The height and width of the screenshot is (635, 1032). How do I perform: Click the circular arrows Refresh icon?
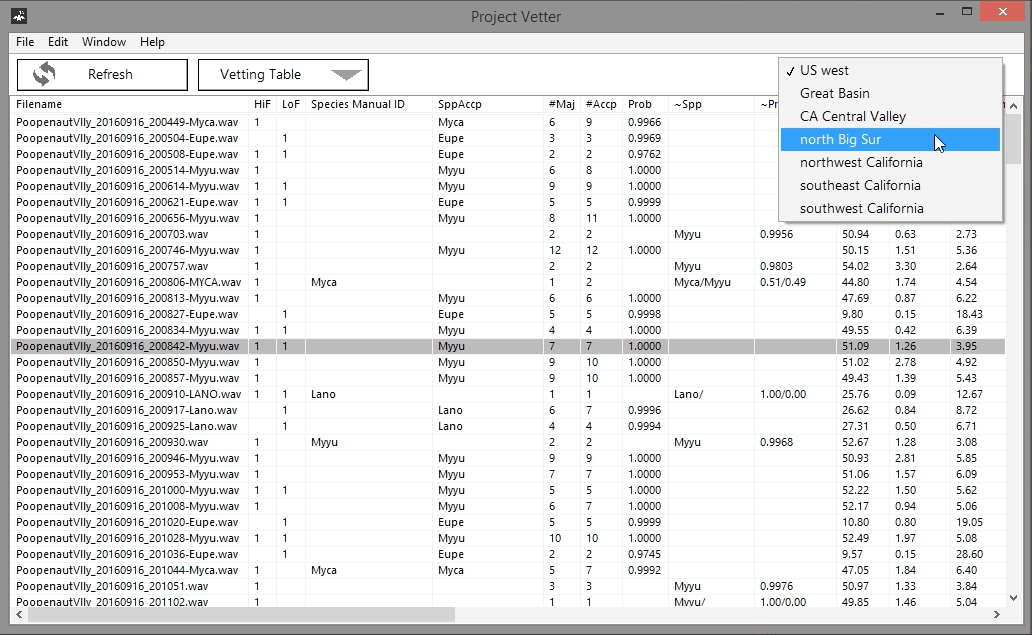tap(44, 75)
